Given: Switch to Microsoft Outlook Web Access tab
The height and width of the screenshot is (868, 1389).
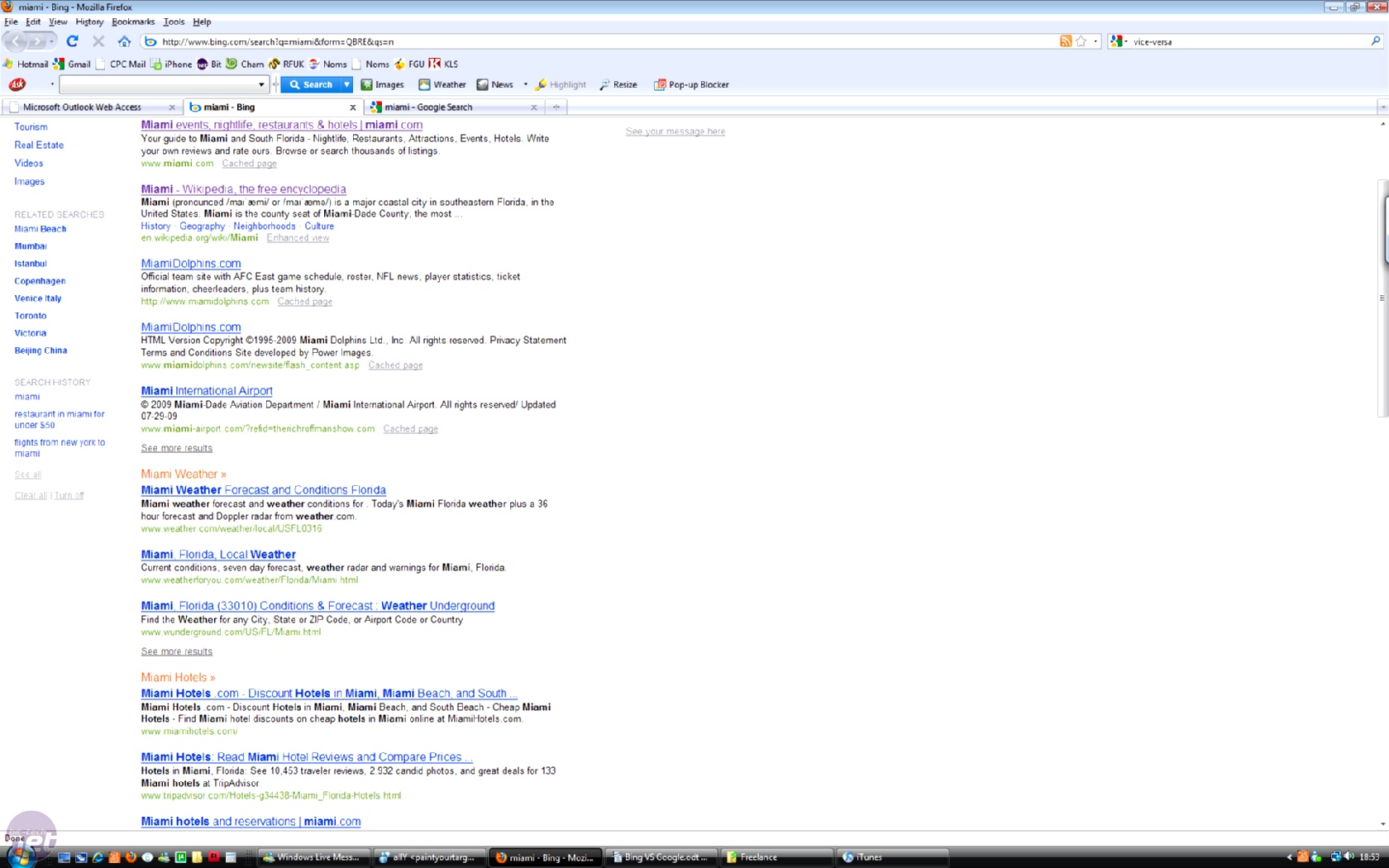Looking at the screenshot, I should pyautogui.click(x=92, y=107).
